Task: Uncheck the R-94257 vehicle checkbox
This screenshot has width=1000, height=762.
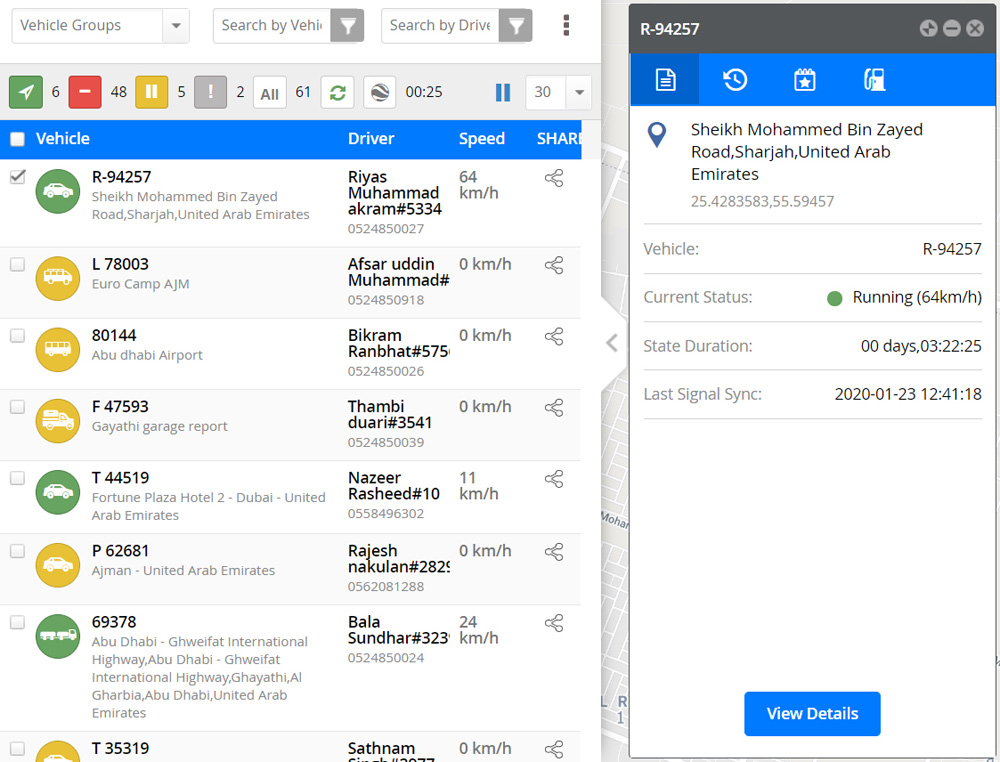Action: (17, 177)
